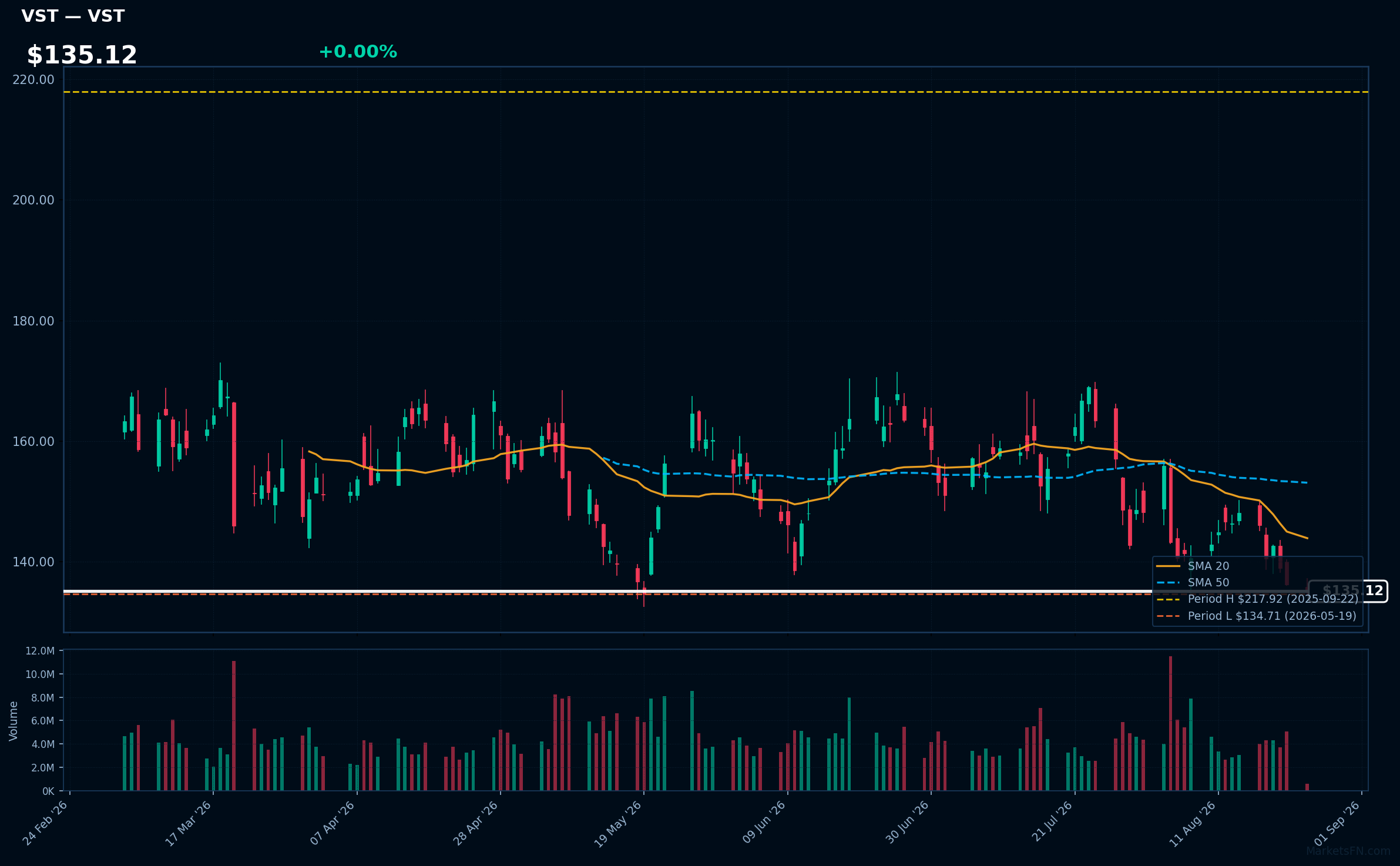Viewport: 1400px width, 866px height.
Task: Select the 10.0M volume axis label
Action: click(40, 674)
